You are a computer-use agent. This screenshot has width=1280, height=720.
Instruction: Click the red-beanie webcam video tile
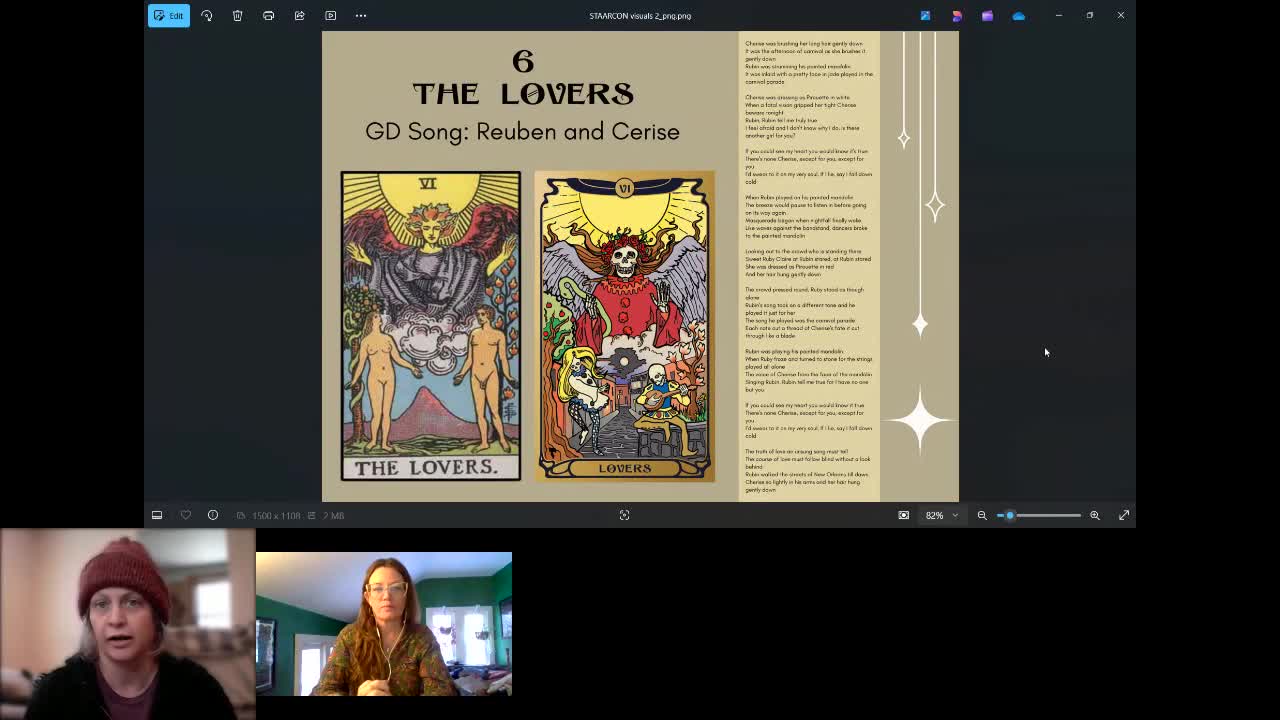(x=127, y=624)
